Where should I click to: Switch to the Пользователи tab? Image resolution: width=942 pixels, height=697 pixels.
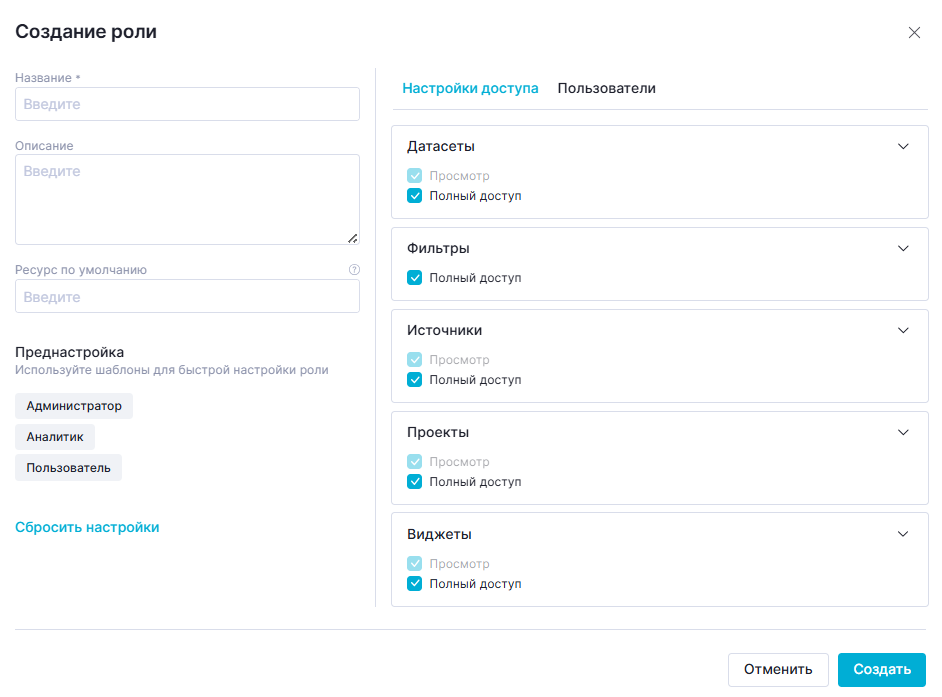tap(606, 88)
